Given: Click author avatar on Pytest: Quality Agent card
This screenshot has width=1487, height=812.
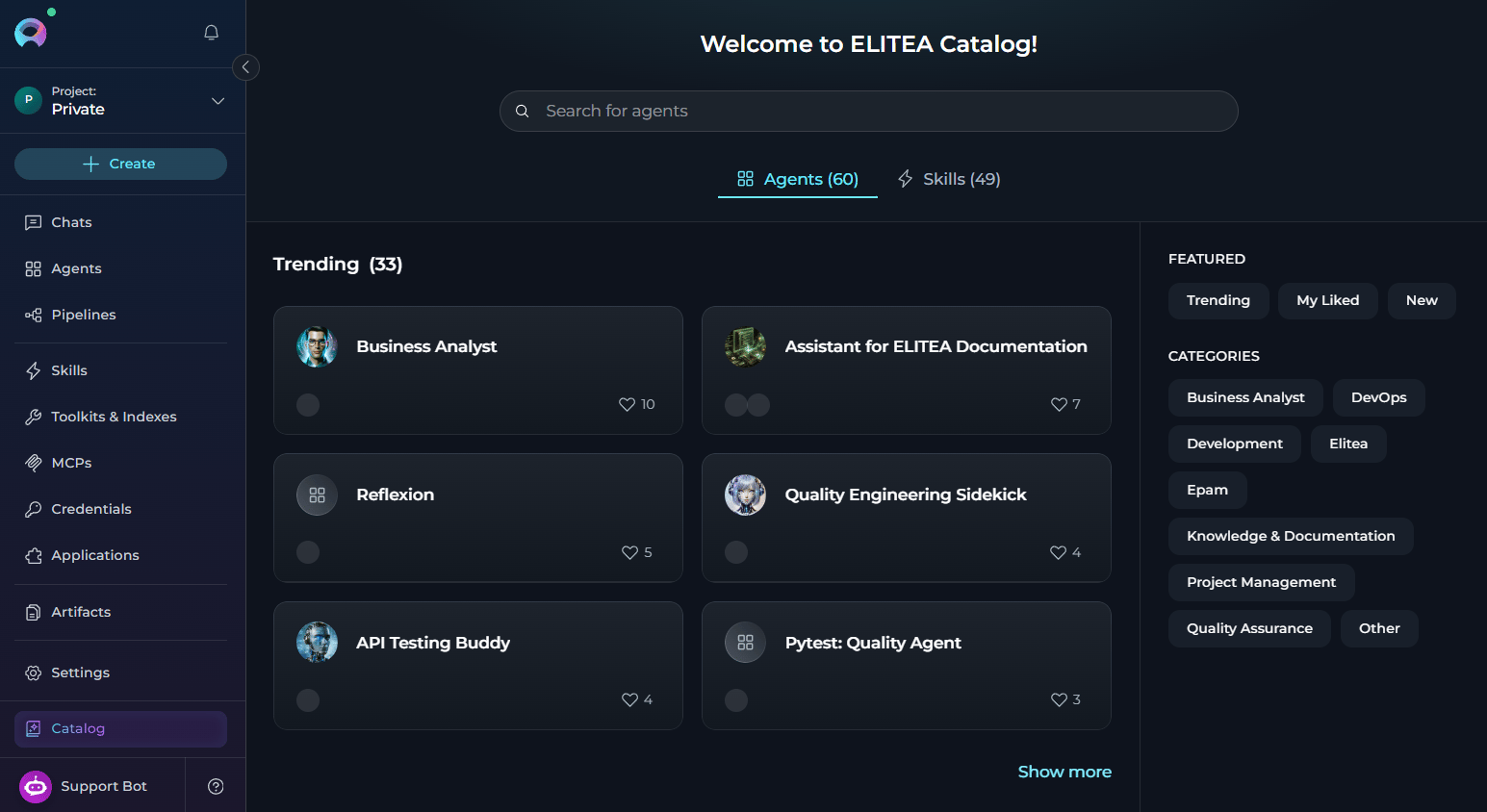Looking at the screenshot, I should click(736, 700).
